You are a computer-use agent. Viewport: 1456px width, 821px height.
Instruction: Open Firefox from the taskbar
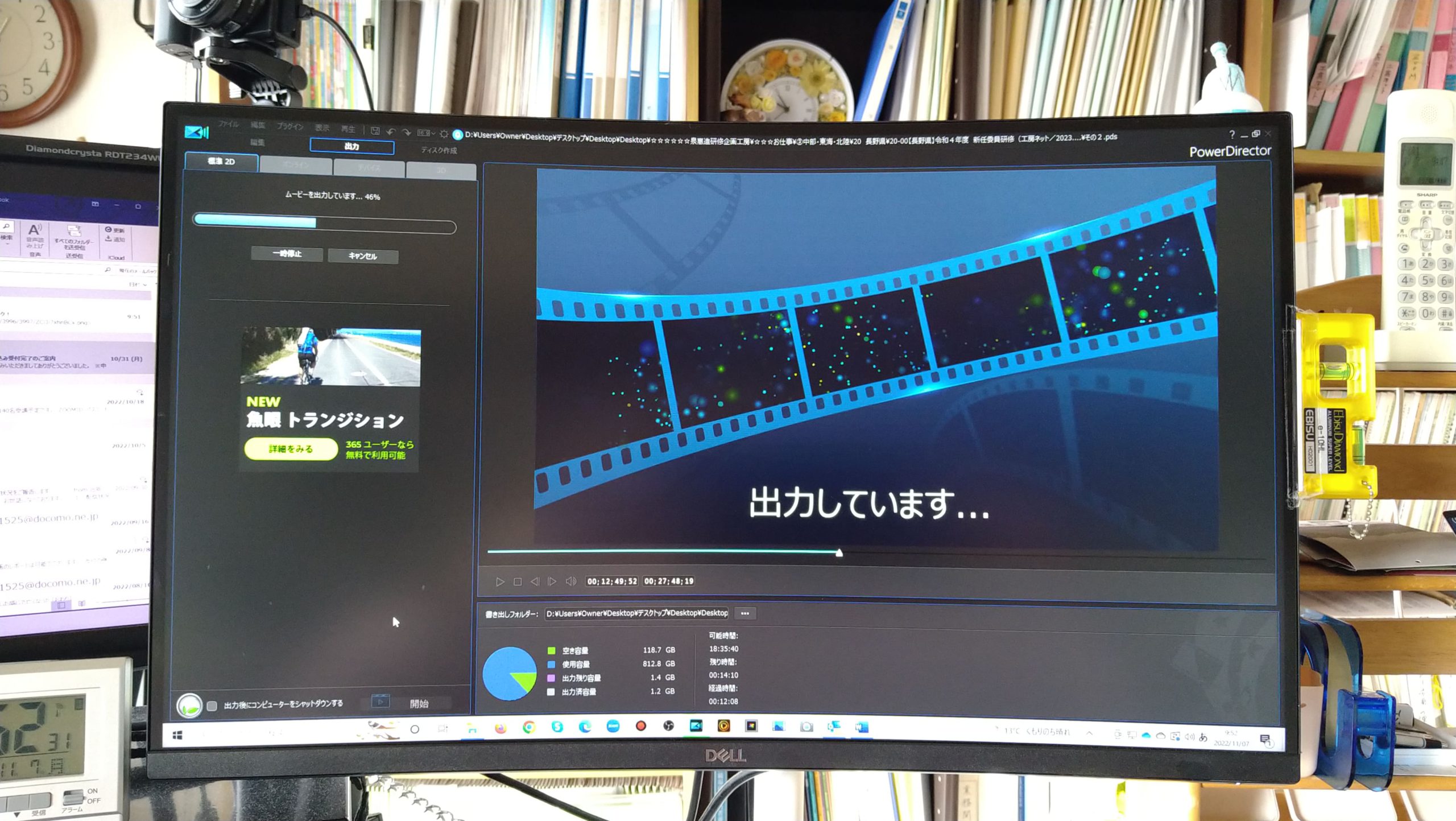(500, 728)
